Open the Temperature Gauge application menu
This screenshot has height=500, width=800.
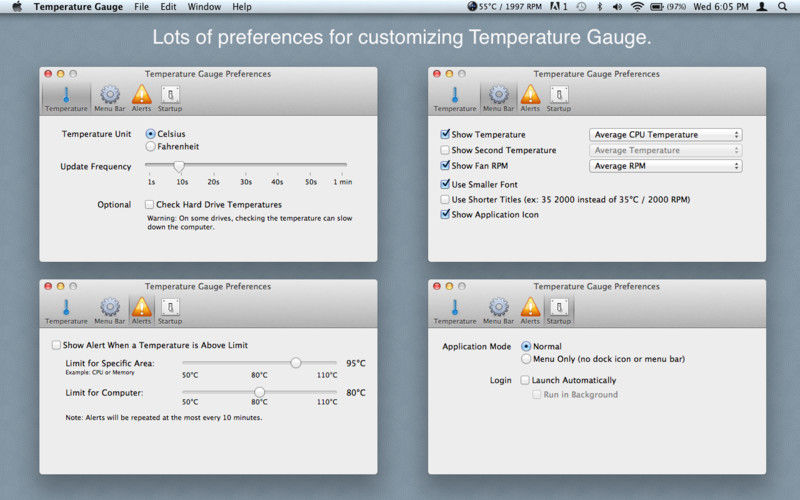point(78,7)
